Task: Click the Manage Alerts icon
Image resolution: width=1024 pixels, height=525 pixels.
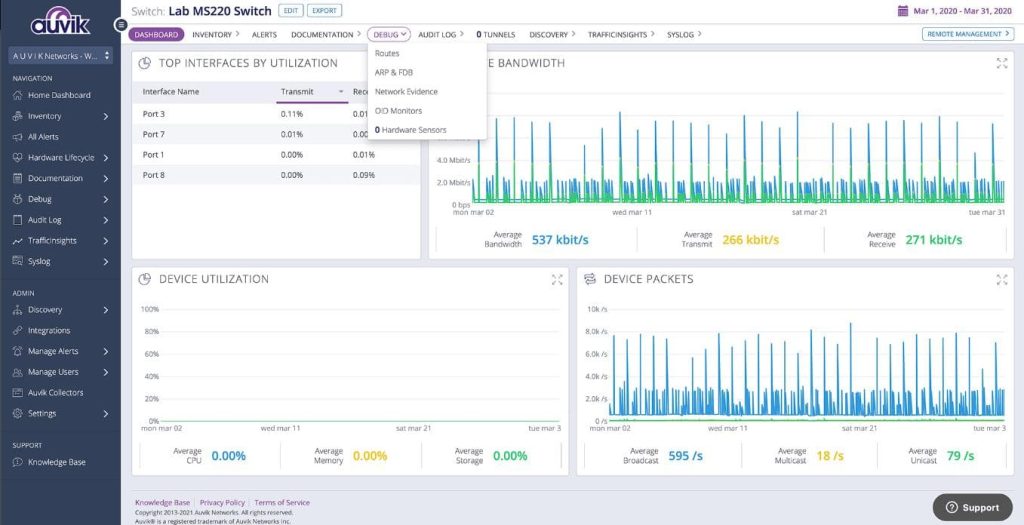Action: [x=18, y=351]
